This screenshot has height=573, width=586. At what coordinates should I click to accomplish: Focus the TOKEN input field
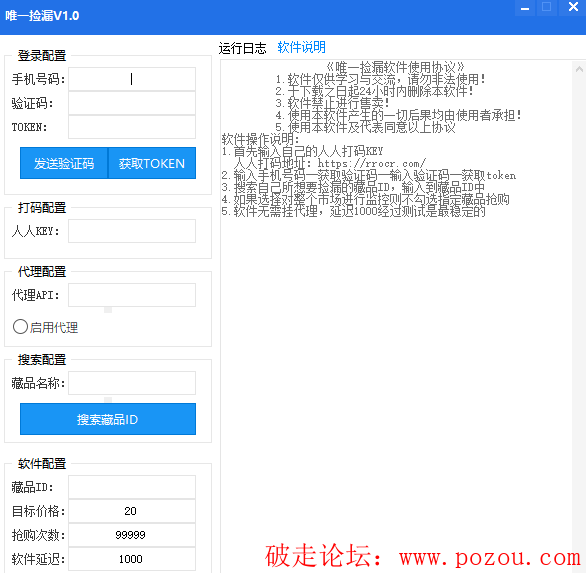(132, 127)
